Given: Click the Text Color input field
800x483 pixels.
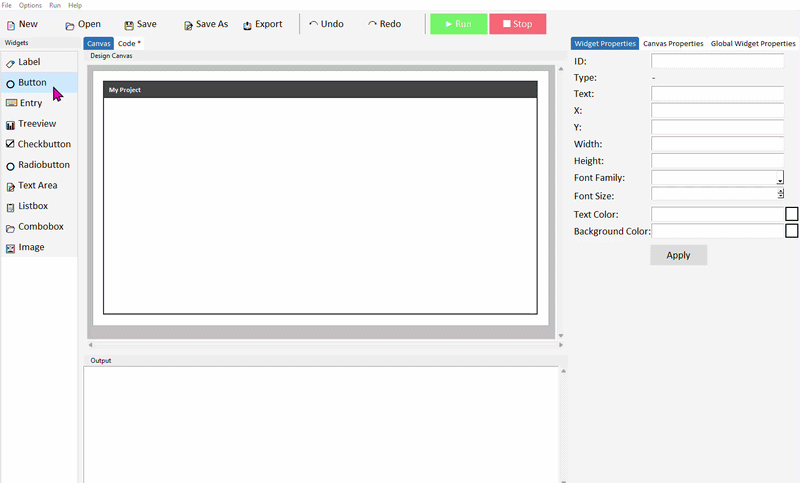Looking at the screenshot, I should coord(717,214).
